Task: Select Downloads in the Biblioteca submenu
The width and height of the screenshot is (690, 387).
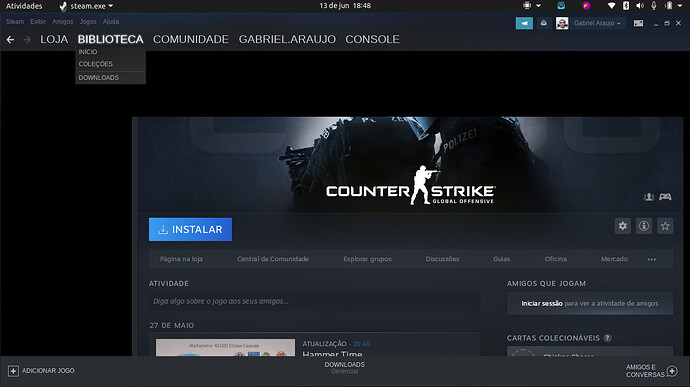Action: coord(99,77)
